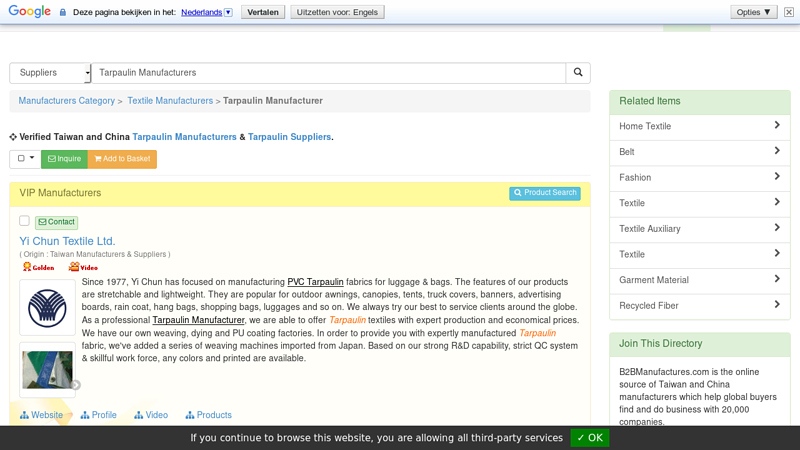
Task: Open the Products tab link
Action: click(209, 415)
